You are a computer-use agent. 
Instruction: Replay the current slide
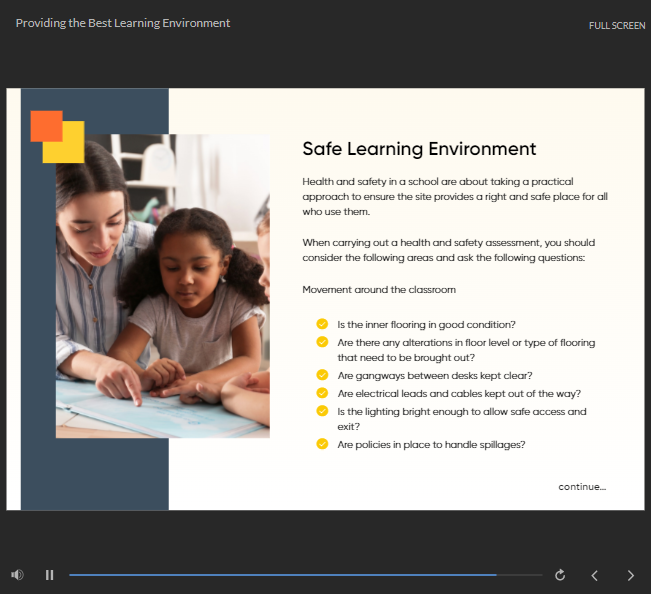pos(560,575)
